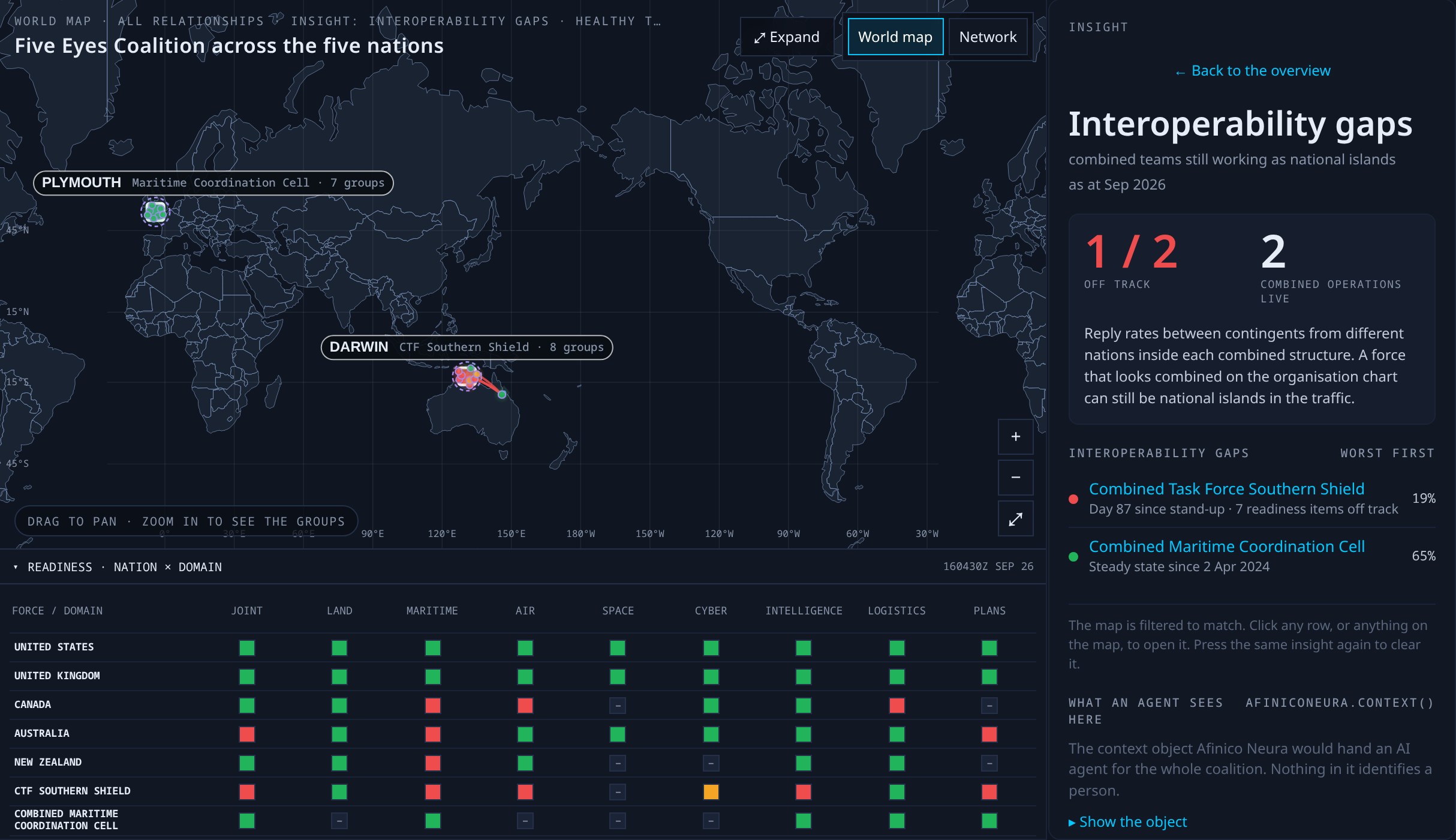This screenshot has width=1456, height=840.
Task: Switch to Network view
Action: tap(988, 37)
